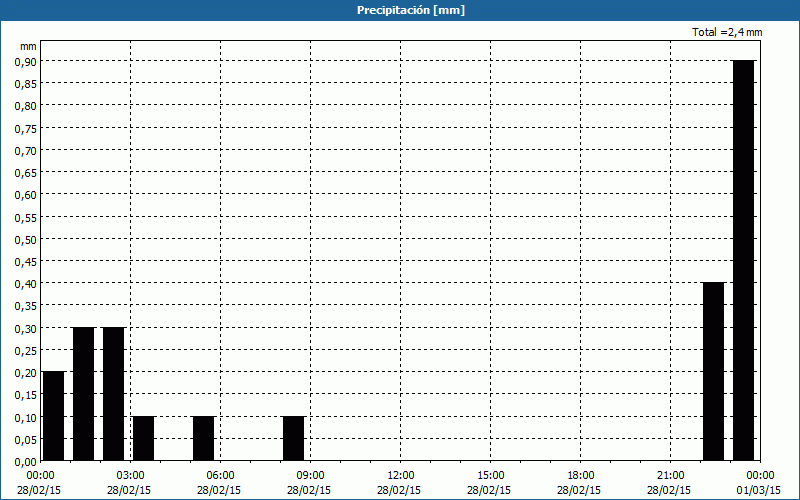Click the 0,45 y-axis label
Viewport: 800px width, 500px height.
point(26,262)
